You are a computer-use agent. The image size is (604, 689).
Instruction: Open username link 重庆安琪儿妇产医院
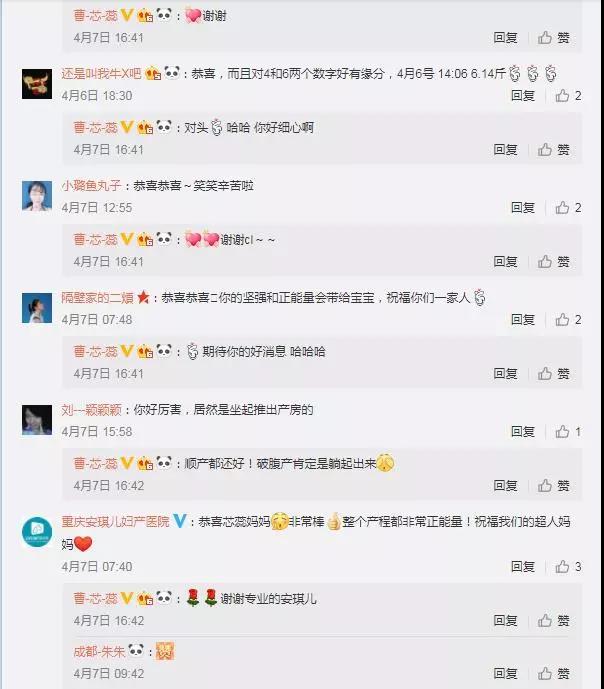[115, 522]
